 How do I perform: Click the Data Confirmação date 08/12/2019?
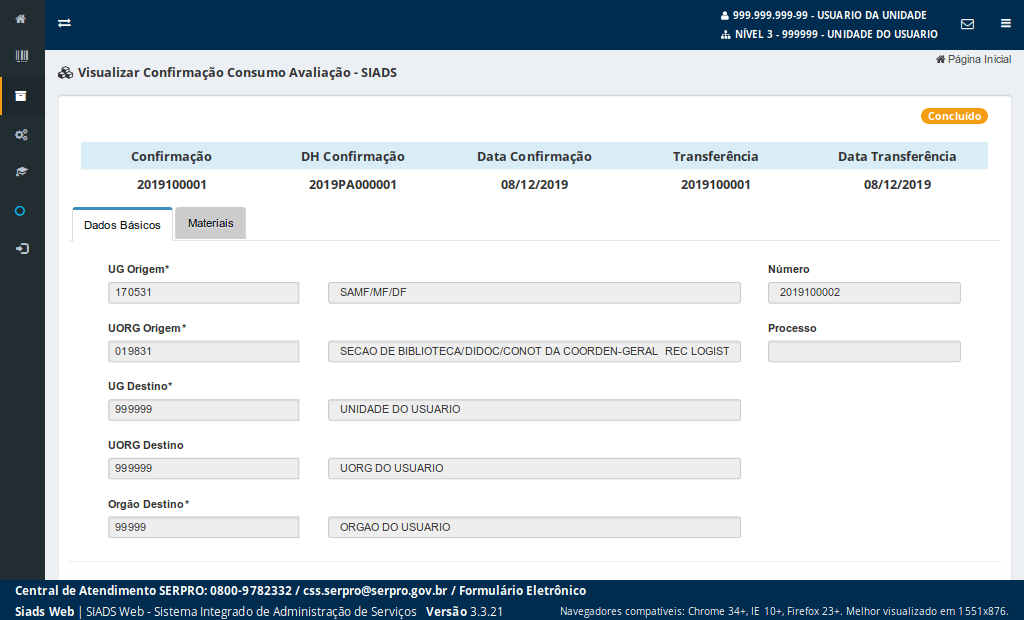[x=534, y=185]
